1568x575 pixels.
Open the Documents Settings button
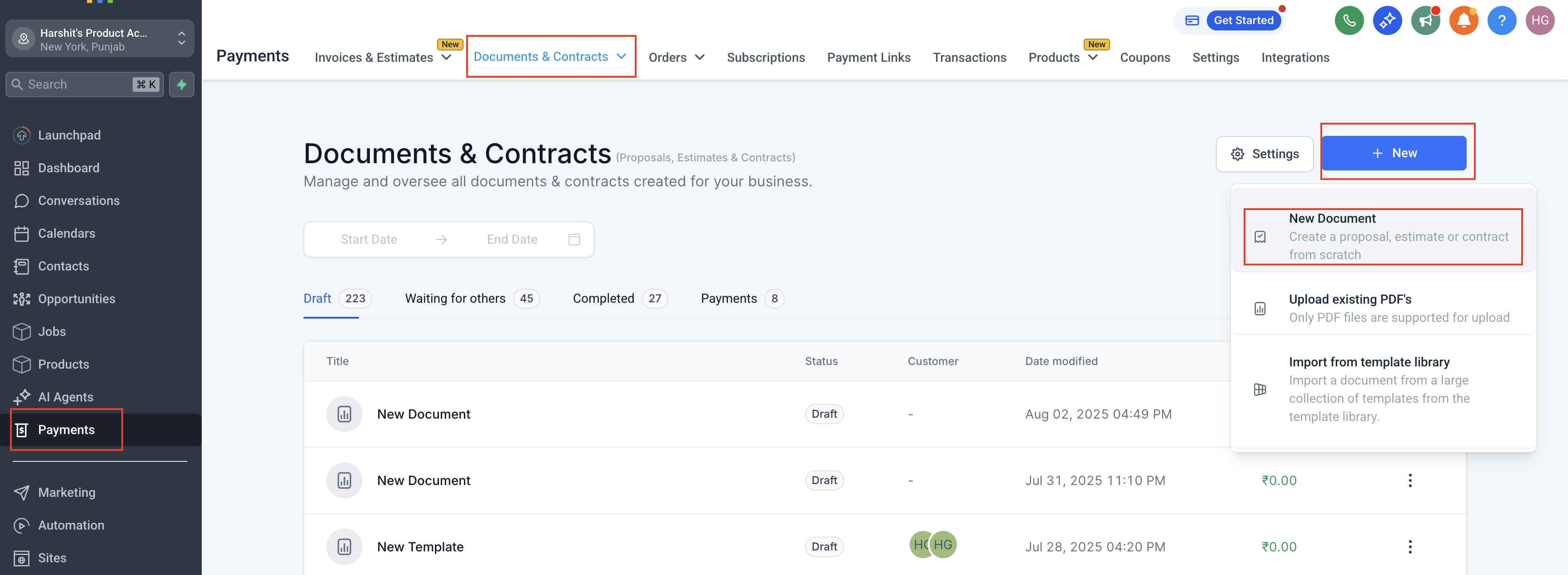pos(1264,154)
